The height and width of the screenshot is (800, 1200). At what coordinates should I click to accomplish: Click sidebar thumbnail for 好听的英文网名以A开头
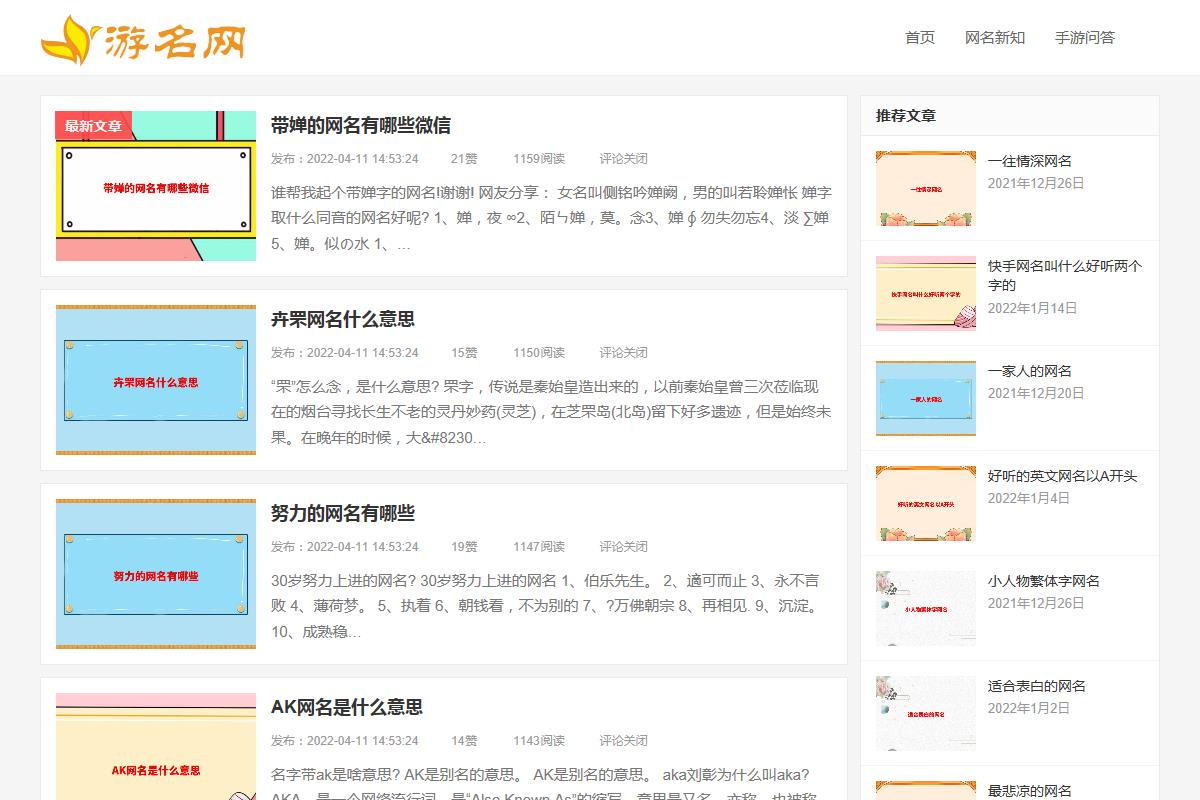coord(926,503)
